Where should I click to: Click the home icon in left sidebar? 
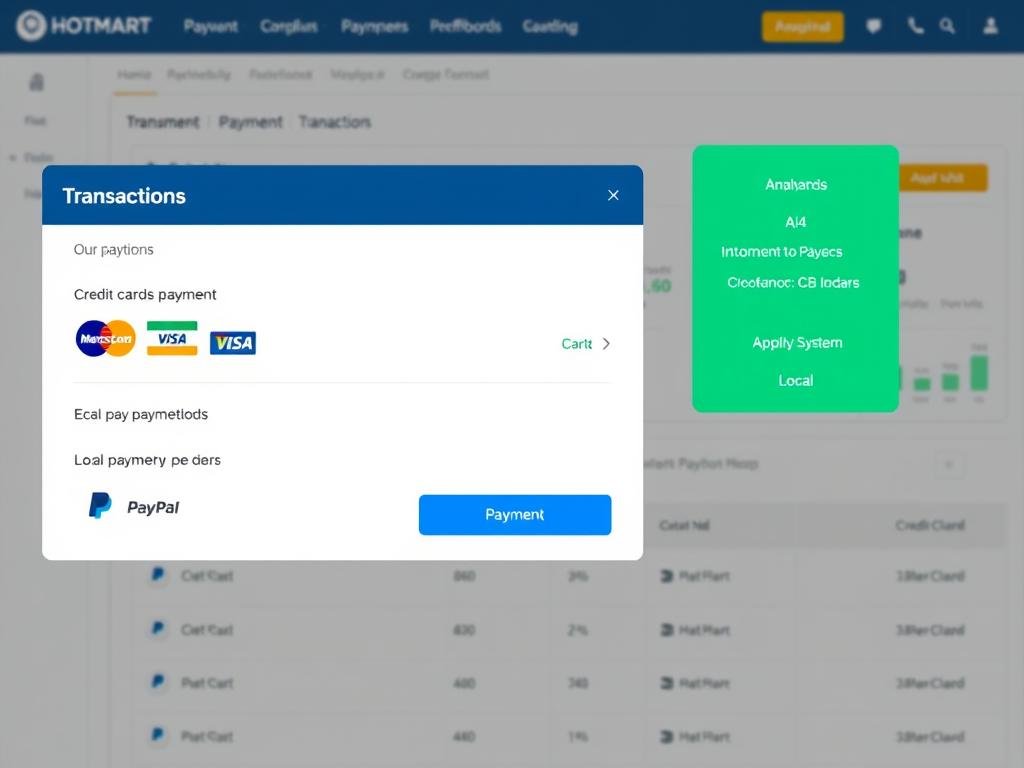(x=37, y=82)
